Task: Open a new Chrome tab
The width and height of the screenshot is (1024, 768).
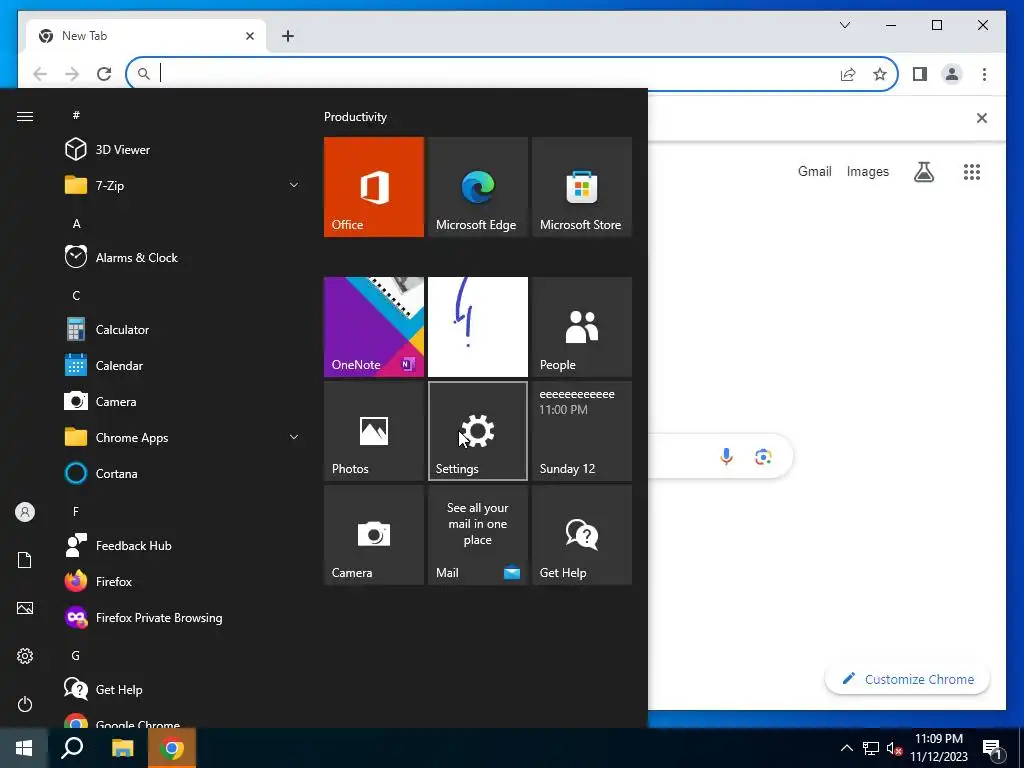Action: (x=288, y=36)
